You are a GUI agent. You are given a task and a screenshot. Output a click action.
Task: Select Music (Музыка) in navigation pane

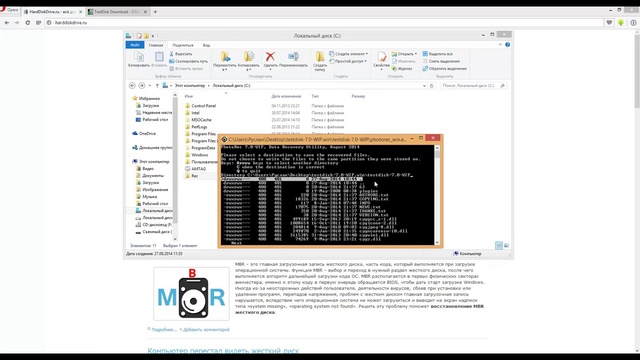(146, 197)
